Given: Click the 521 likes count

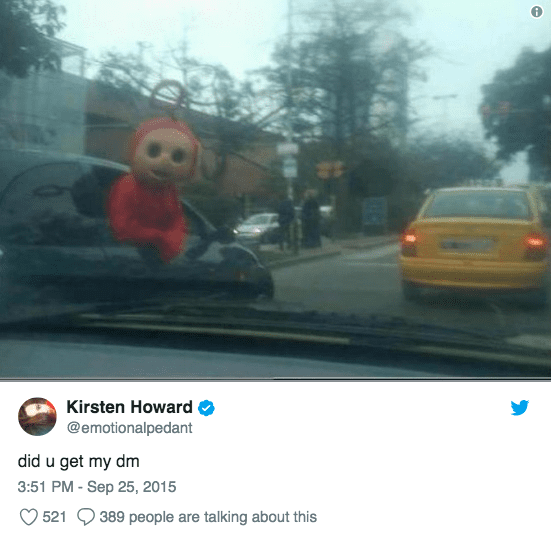Looking at the screenshot, I should point(54,517).
